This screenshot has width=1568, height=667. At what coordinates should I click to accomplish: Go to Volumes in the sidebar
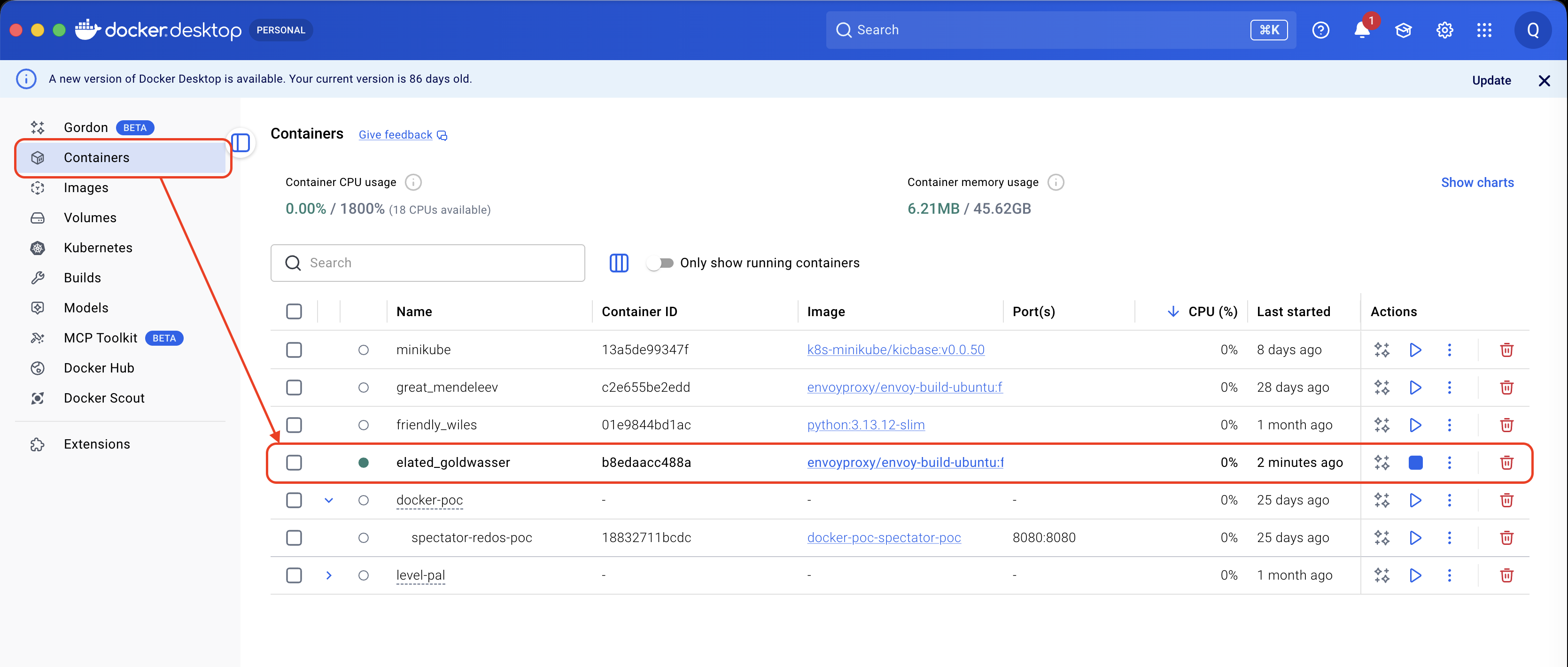pos(121,218)
